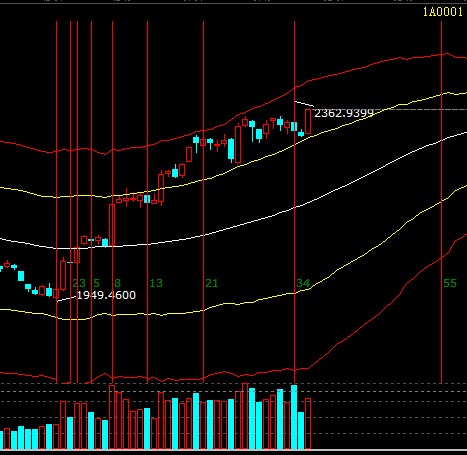467x455 pixels.
Task: Click the green number 13 label
Action: coord(156,283)
